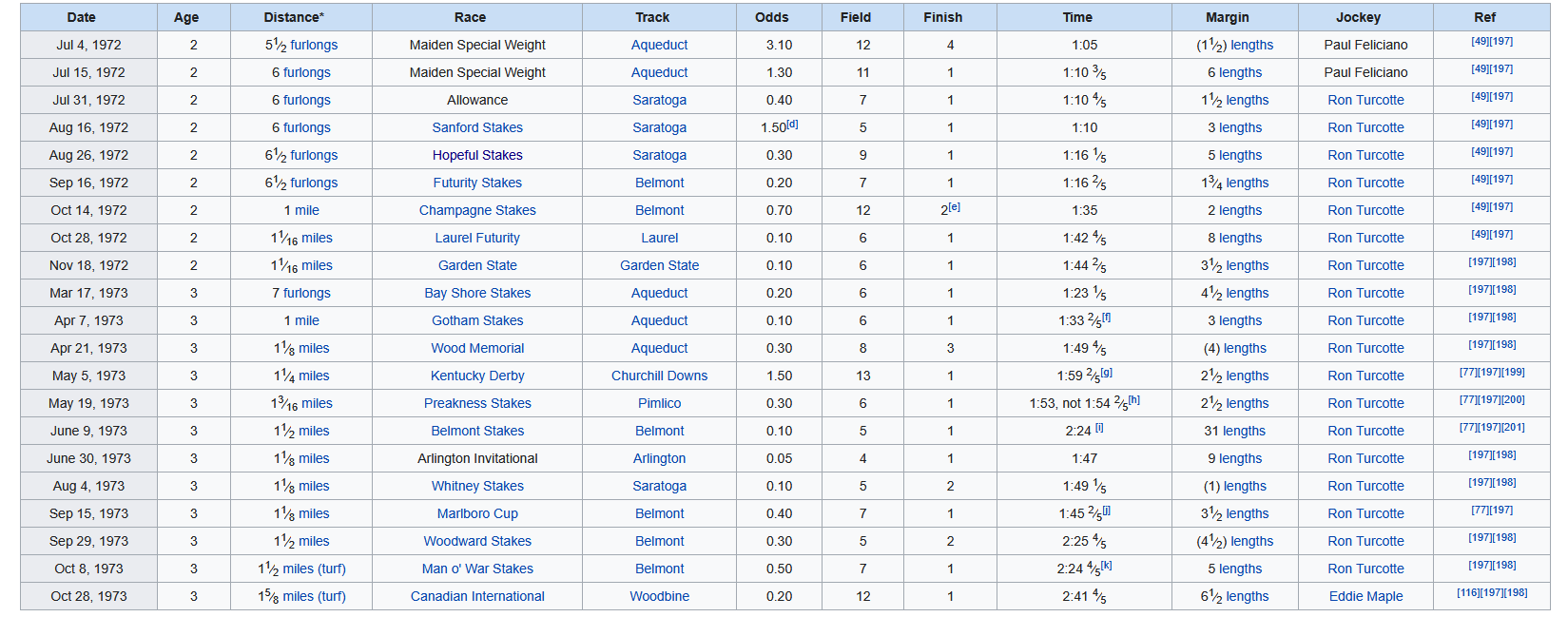Open reference [49] in Jul 4, 1972 row
The height and width of the screenshot is (617, 1568).
[x=1480, y=41]
